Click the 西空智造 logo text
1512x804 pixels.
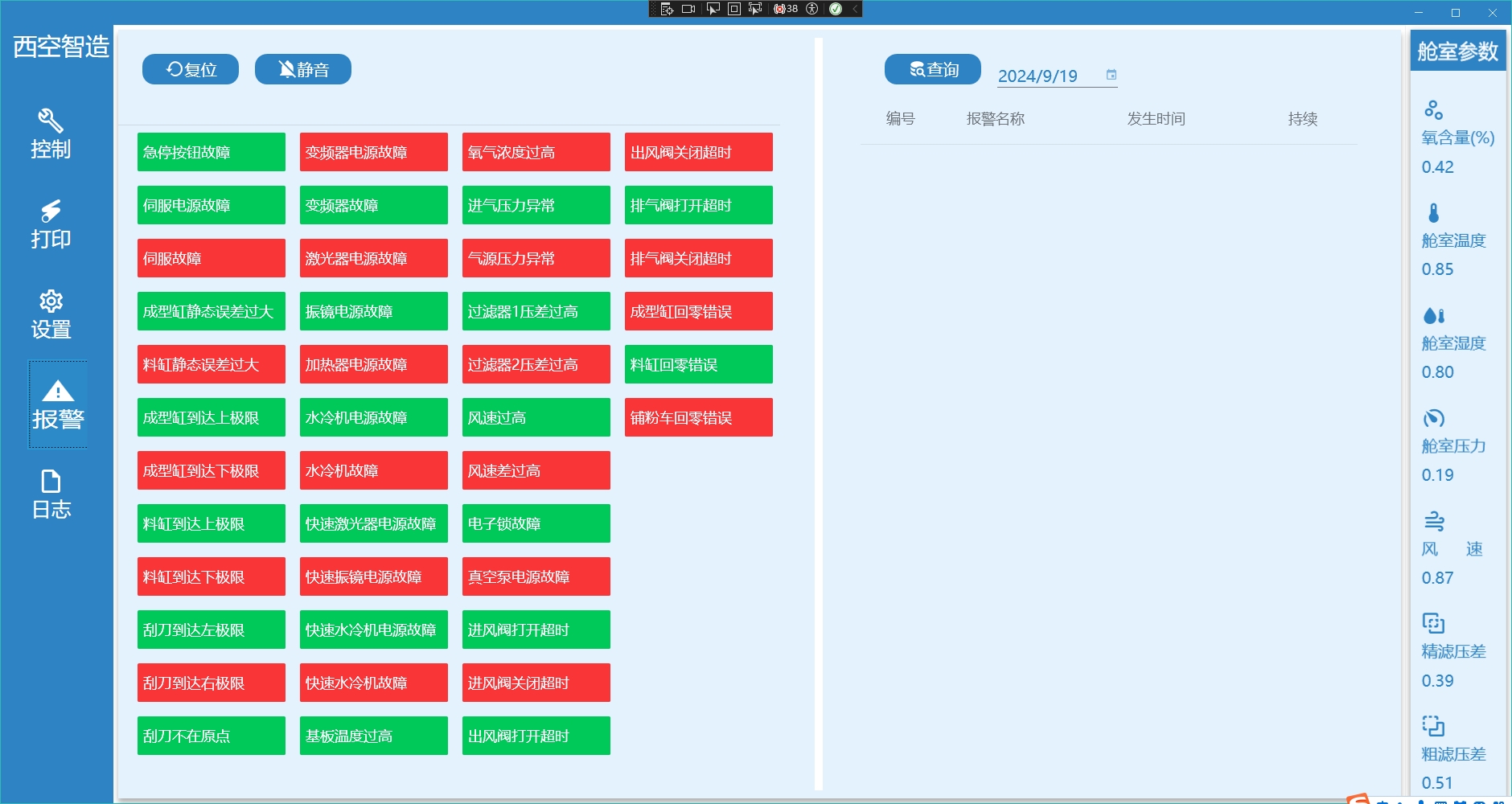tap(61, 47)
